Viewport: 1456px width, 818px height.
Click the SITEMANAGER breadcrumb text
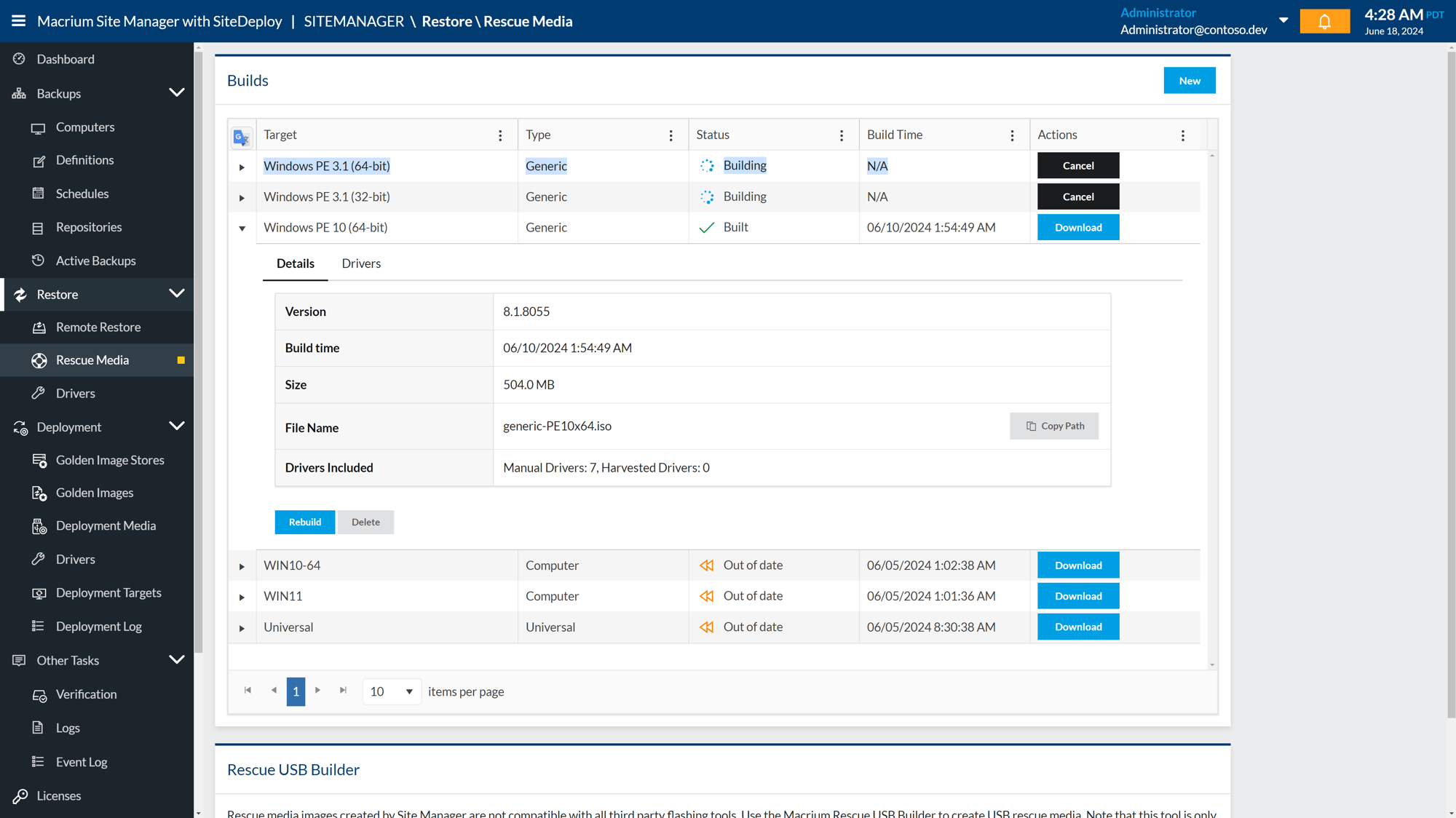354,21
